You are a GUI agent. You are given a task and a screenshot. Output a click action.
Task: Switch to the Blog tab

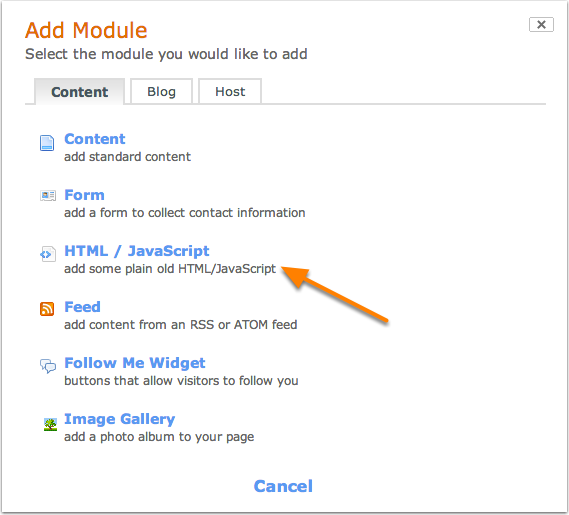click(x=161, y=91)
